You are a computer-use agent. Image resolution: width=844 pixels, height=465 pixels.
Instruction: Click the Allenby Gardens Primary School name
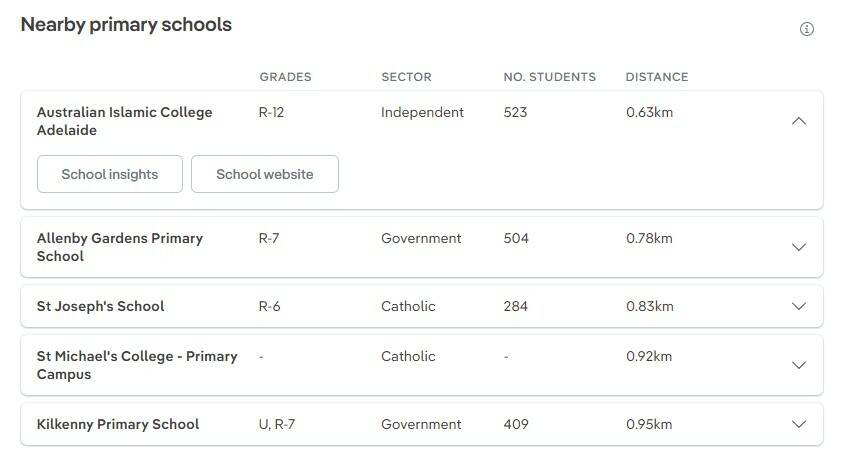[119, 247]
